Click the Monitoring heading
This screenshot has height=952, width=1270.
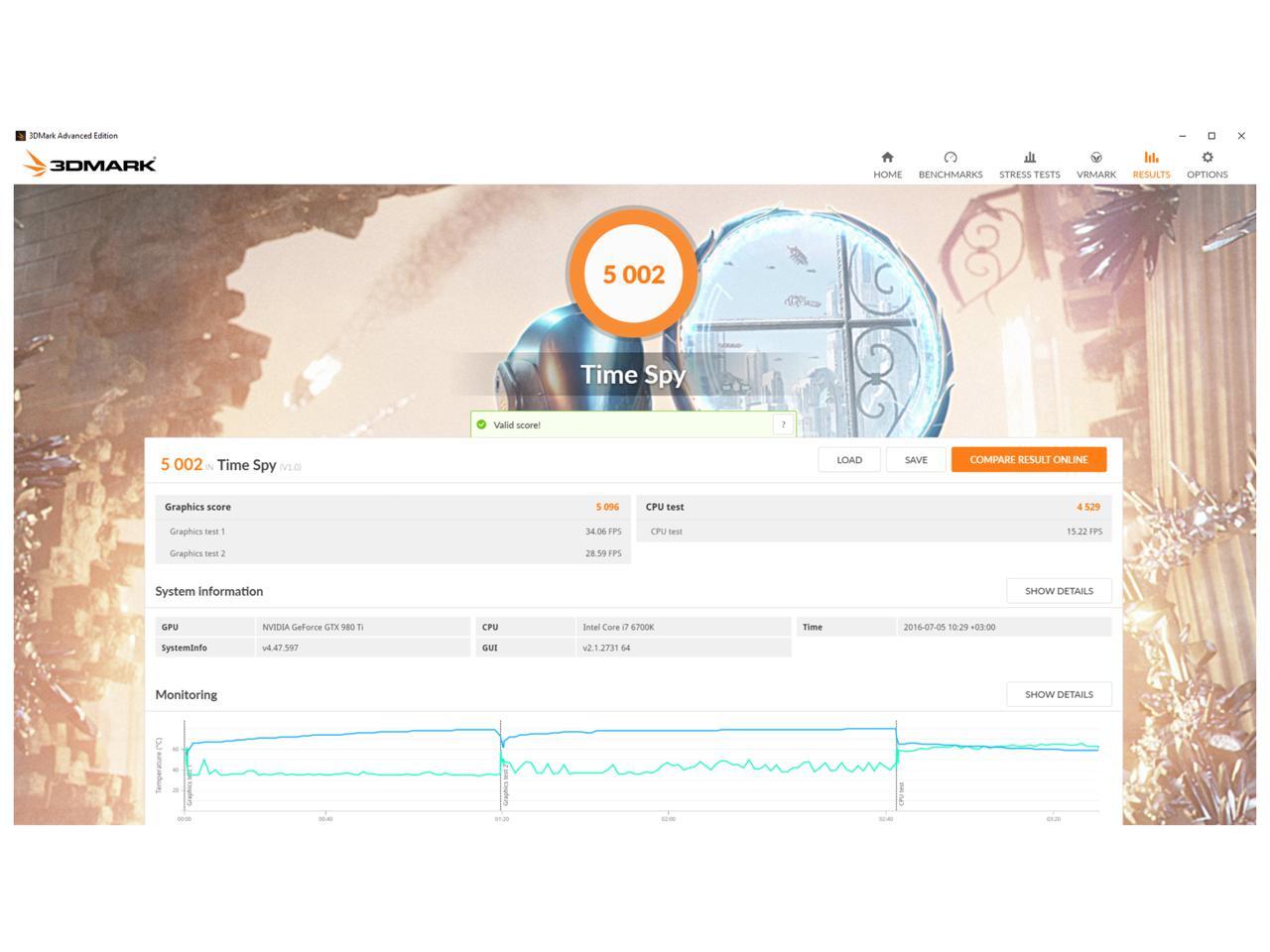point(187,694)
